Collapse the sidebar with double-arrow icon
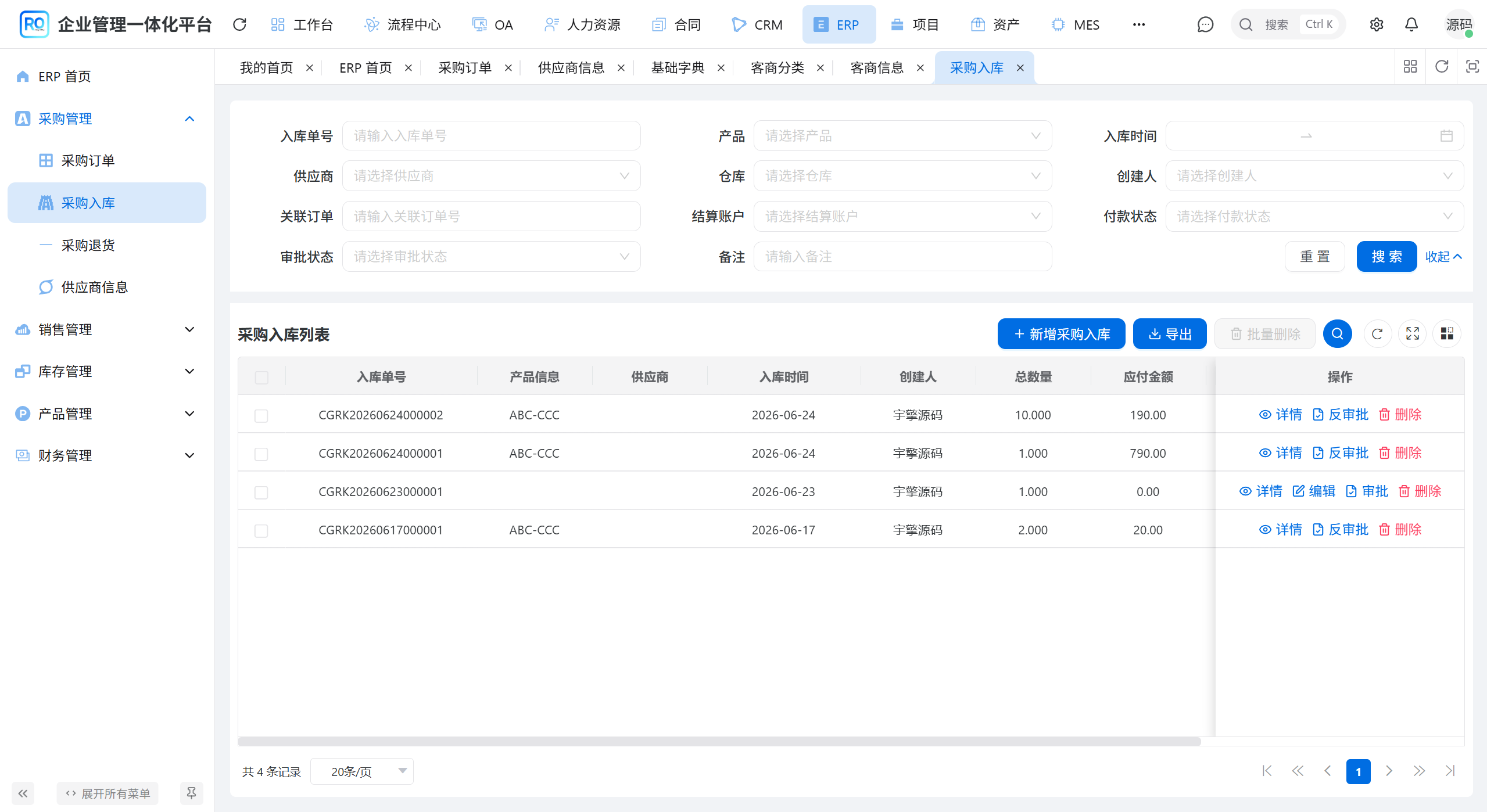Viewport: 1487px width, 812px height. tap(23, 793)
